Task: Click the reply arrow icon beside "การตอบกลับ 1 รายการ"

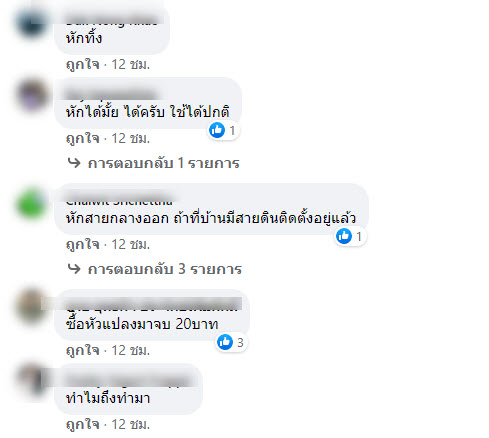Action: point(74,163)
